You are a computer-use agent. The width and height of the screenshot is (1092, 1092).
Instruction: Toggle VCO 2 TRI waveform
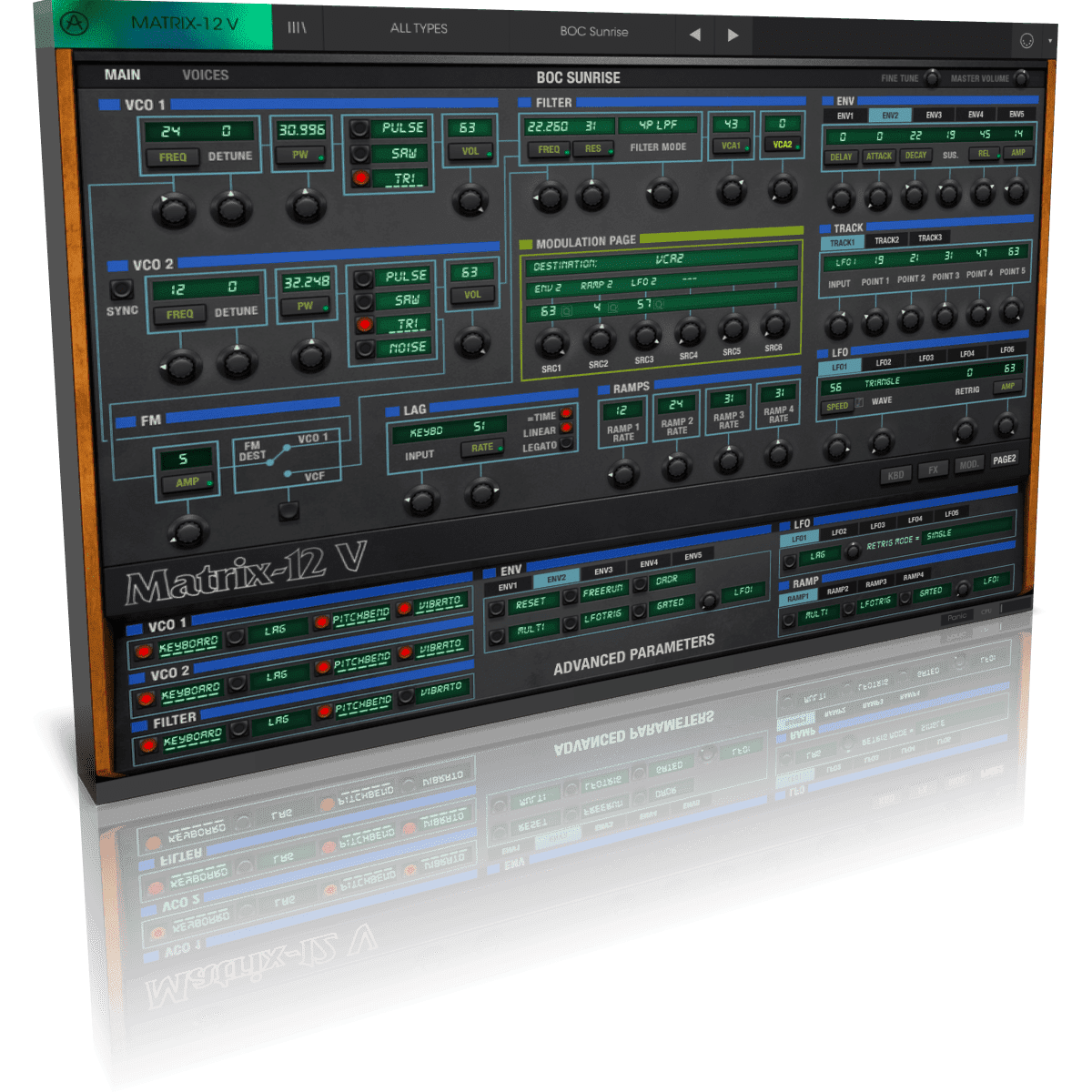click(364, 324)
